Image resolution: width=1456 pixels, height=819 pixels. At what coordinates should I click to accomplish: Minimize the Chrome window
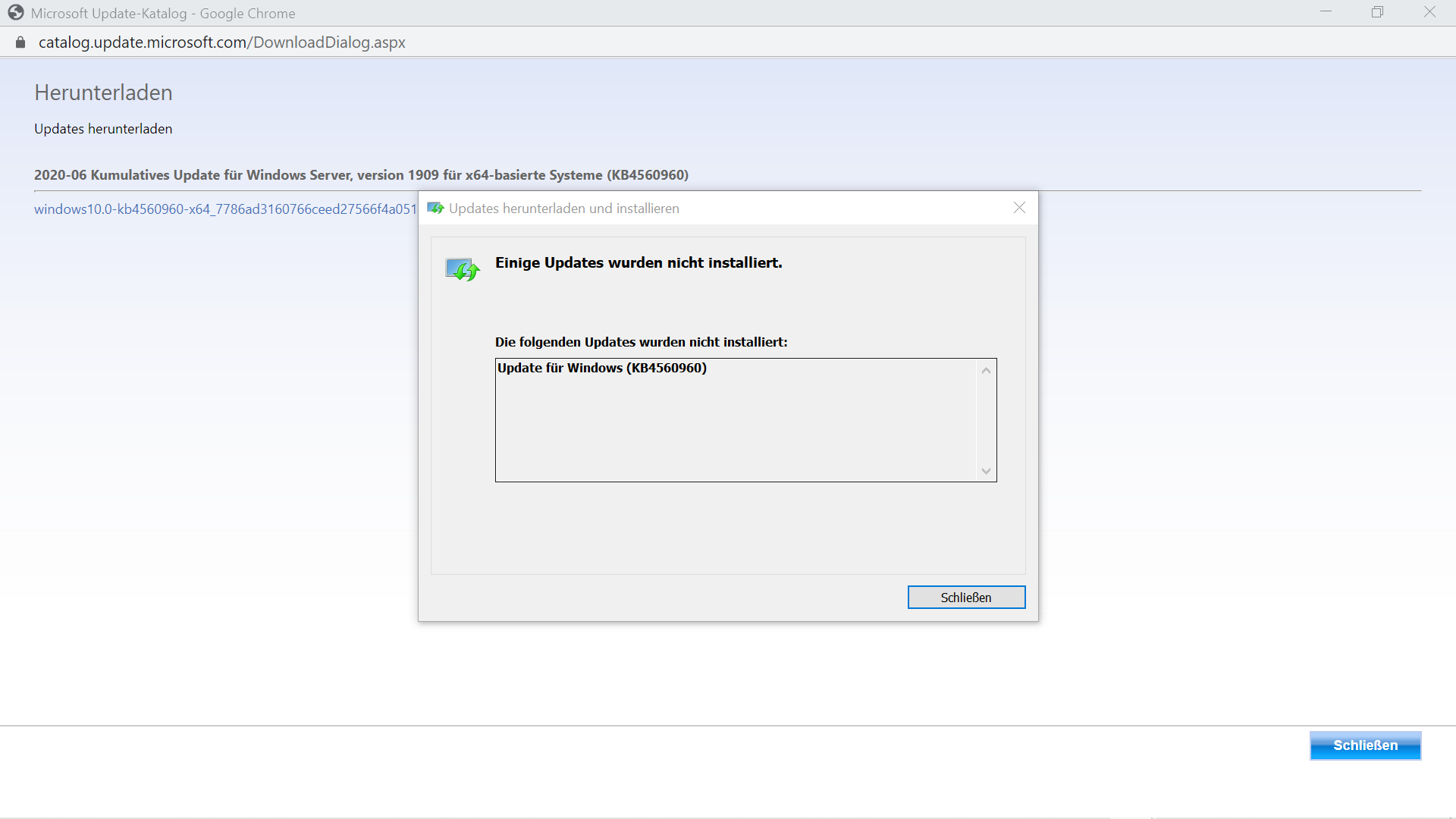(1326, 12)
